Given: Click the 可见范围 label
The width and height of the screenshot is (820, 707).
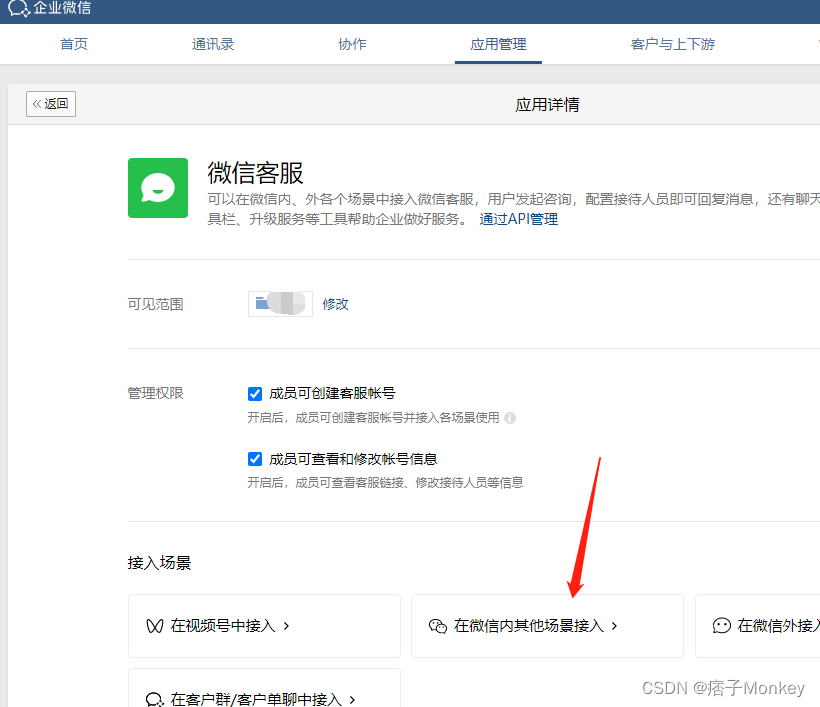Looking at the screenshot, I should coord(155,304).
